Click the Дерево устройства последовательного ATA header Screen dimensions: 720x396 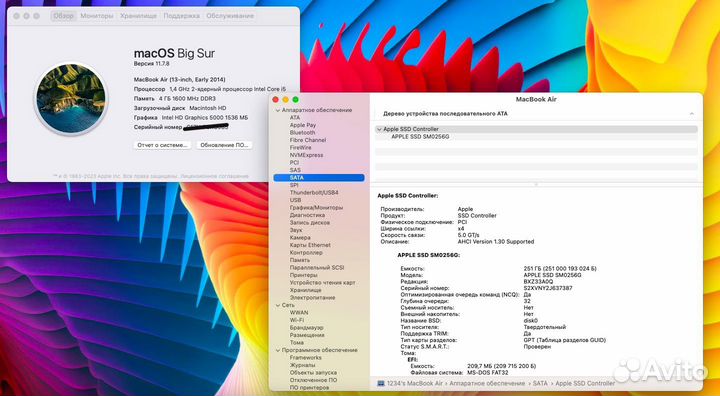coord(445,113)
